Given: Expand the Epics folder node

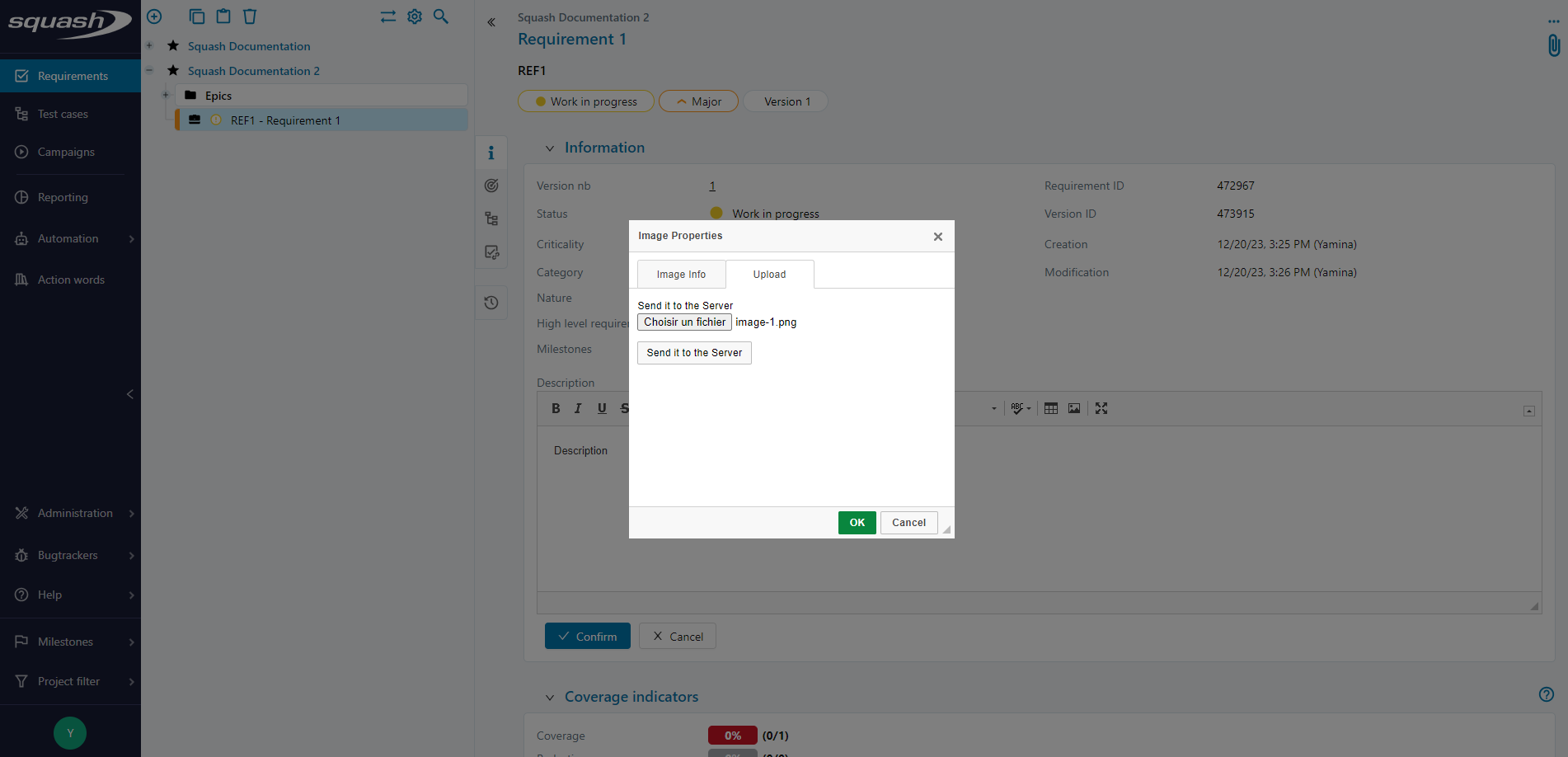Looking at the screenshot, I should [x=166, y=95].
